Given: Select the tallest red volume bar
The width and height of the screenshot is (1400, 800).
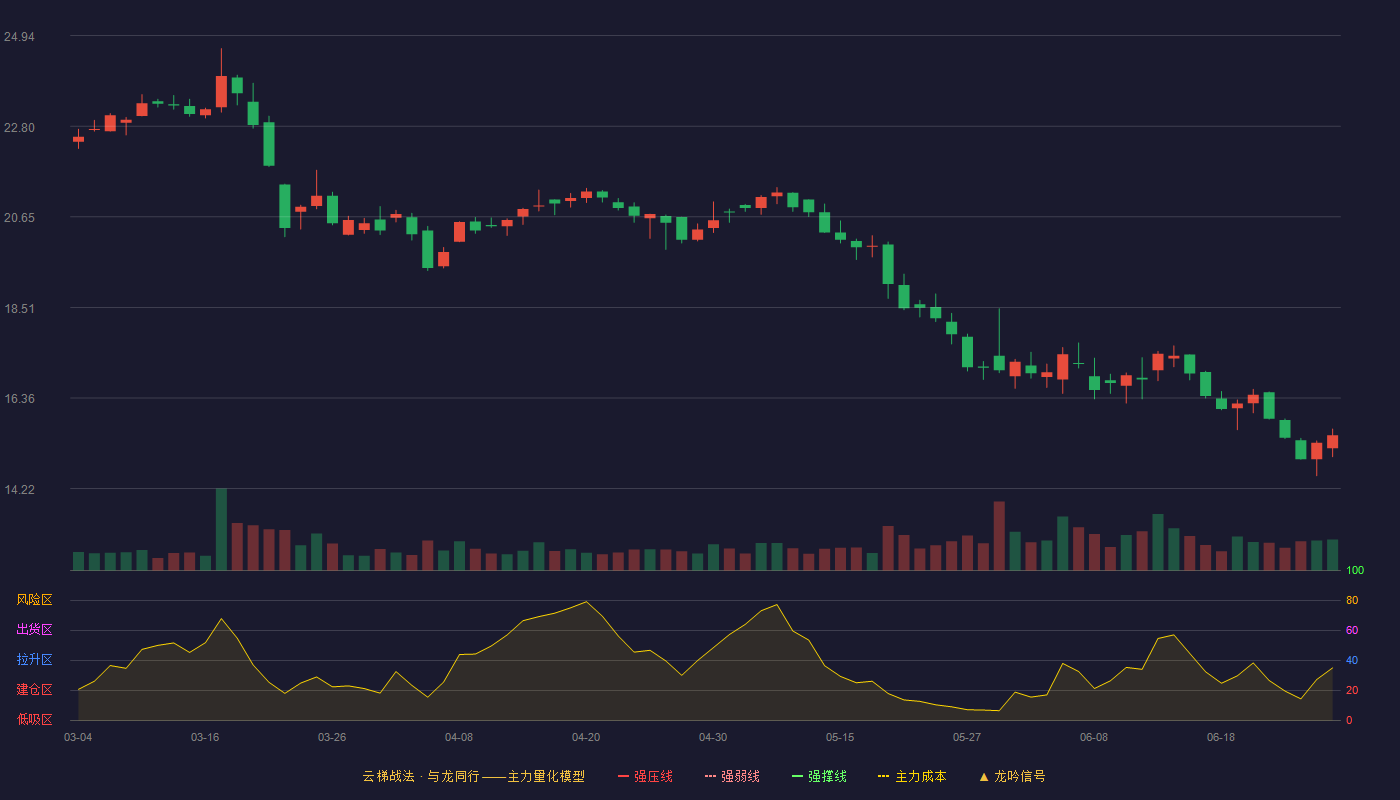Looking at the screenshot, I should [x=999, y=536].
